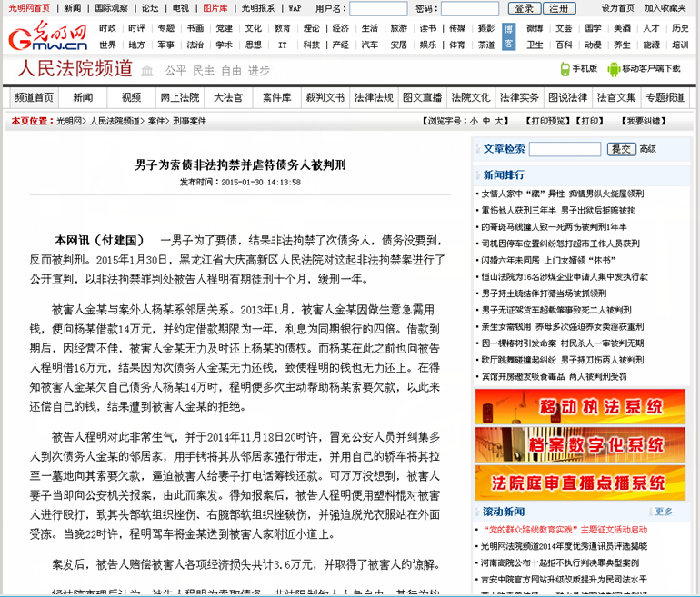Open the blue 博客 blog block
Screen dimensions: 700x597
[508, 37]
